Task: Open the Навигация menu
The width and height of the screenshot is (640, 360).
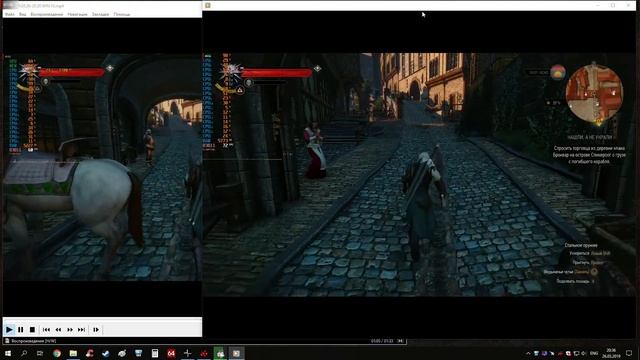Action: (x=78, y=14)
